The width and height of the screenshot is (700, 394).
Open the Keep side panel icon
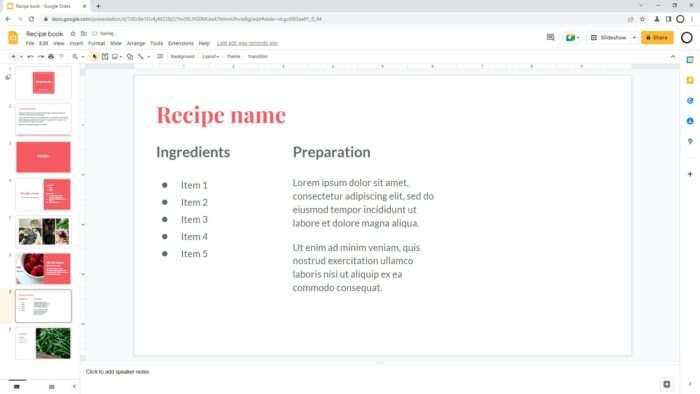point(690,80)
